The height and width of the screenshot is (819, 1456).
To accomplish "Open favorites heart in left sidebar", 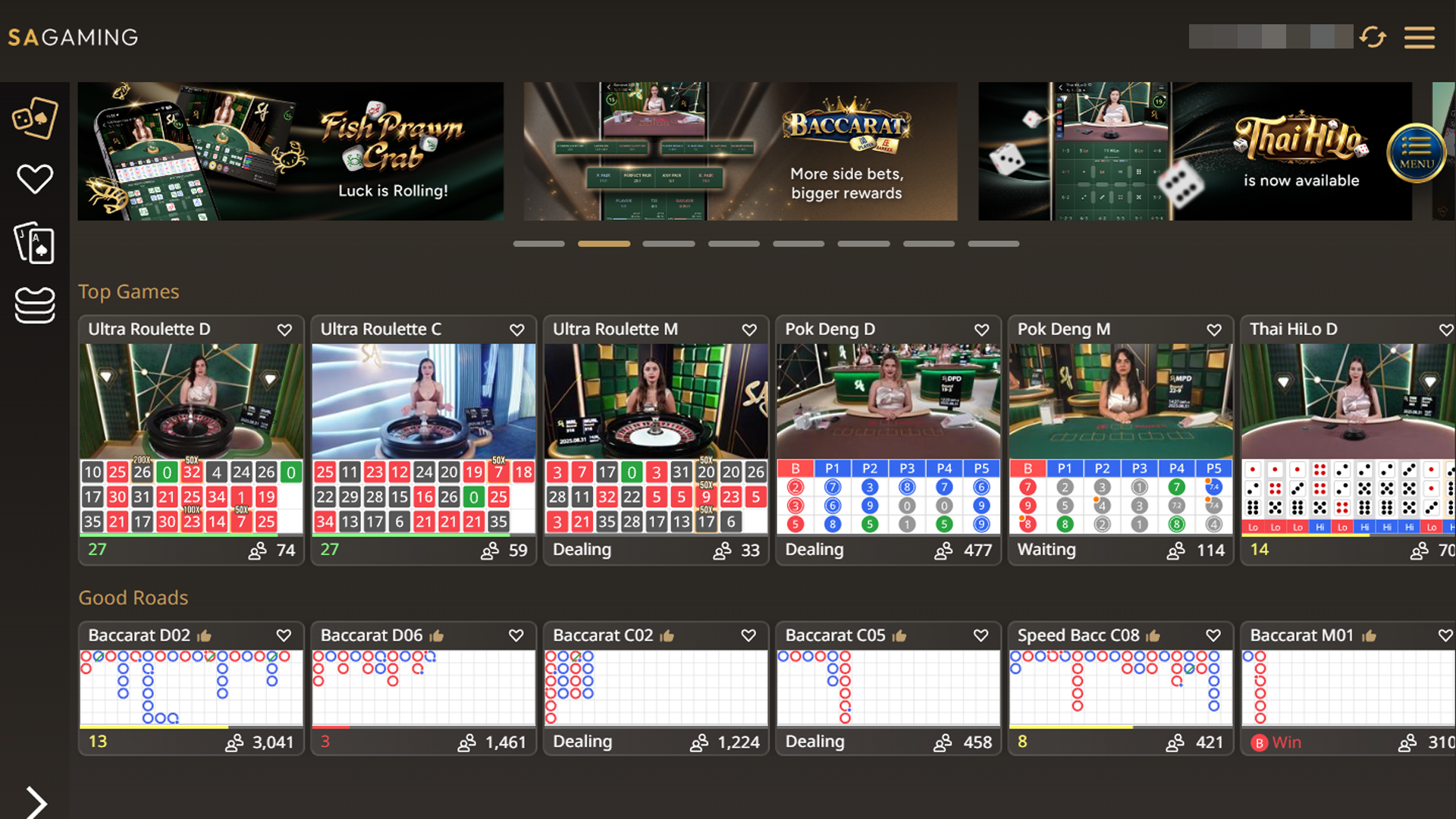I will pyautogui.click(x=34, y=179).
